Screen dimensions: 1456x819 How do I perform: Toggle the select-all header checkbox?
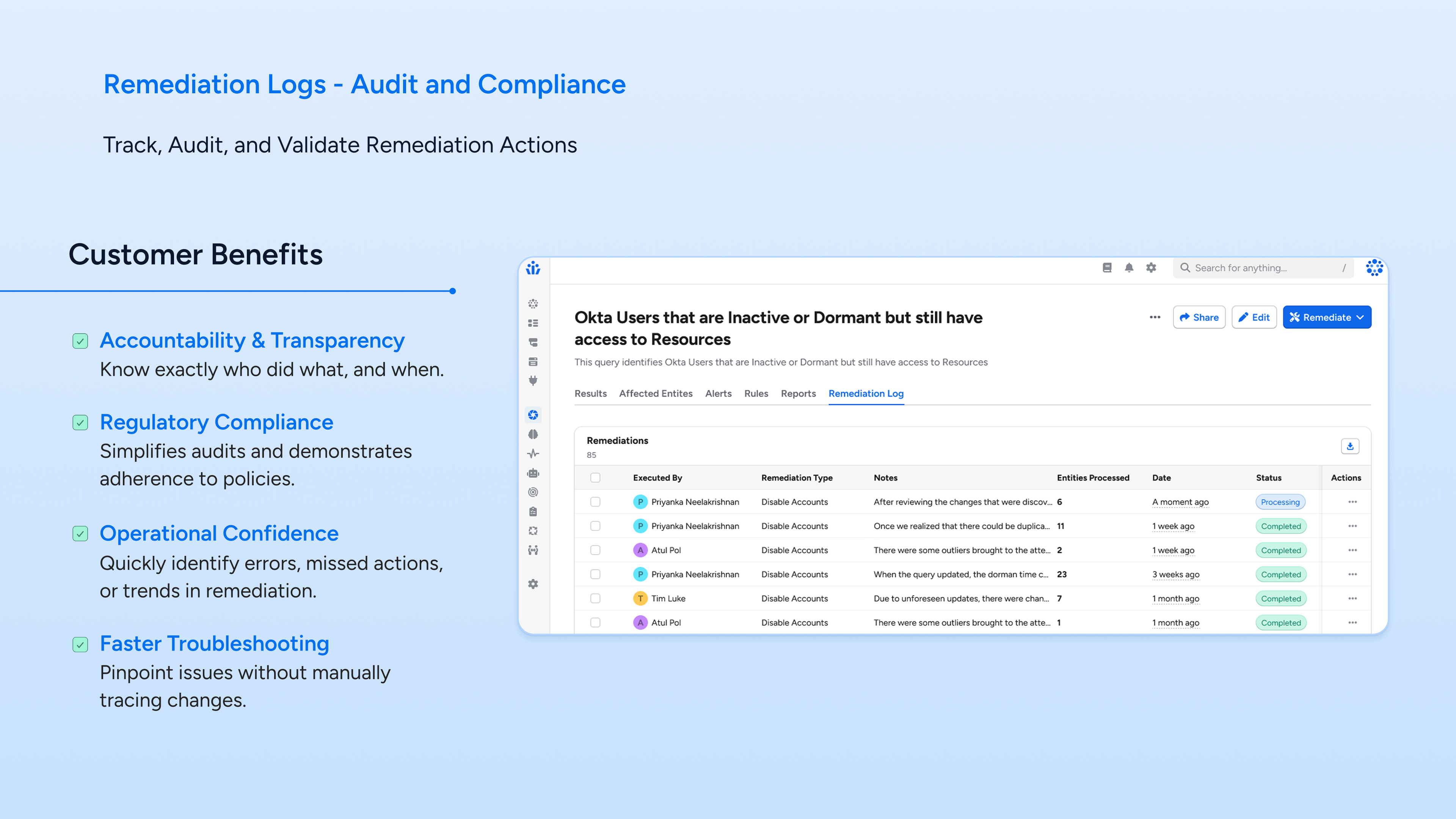pyautogui.click(x=595, y=478)
